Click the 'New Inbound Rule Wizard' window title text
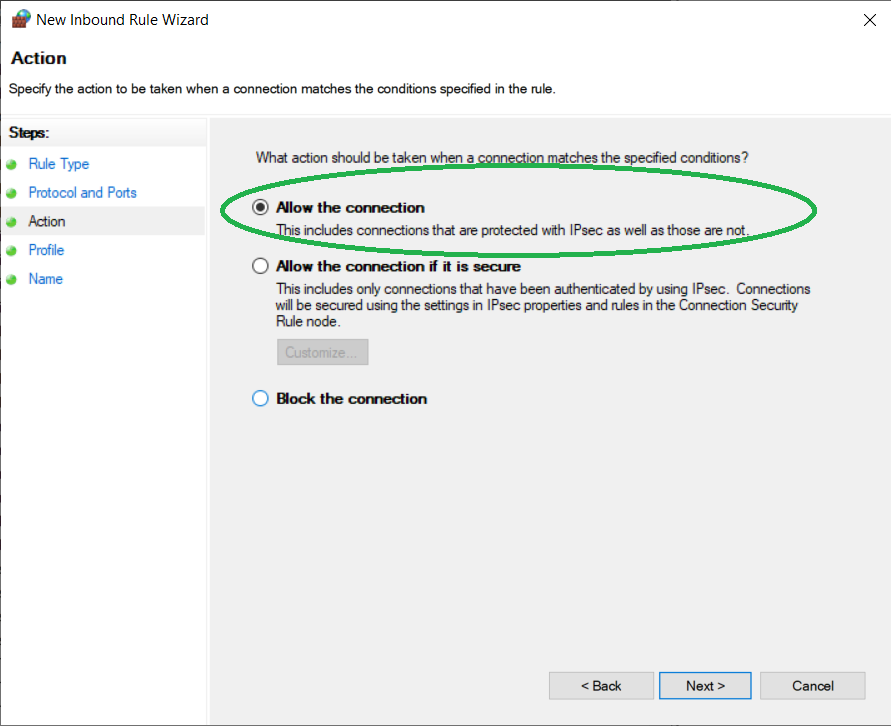891x726 pixels. (123, 19)
